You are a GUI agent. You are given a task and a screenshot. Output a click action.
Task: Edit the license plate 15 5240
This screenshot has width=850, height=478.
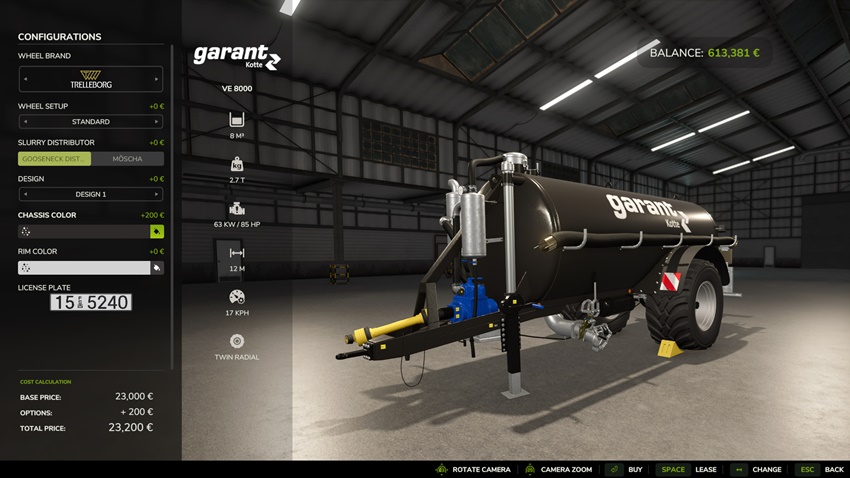pyautogui.click(x=91, y=302)
